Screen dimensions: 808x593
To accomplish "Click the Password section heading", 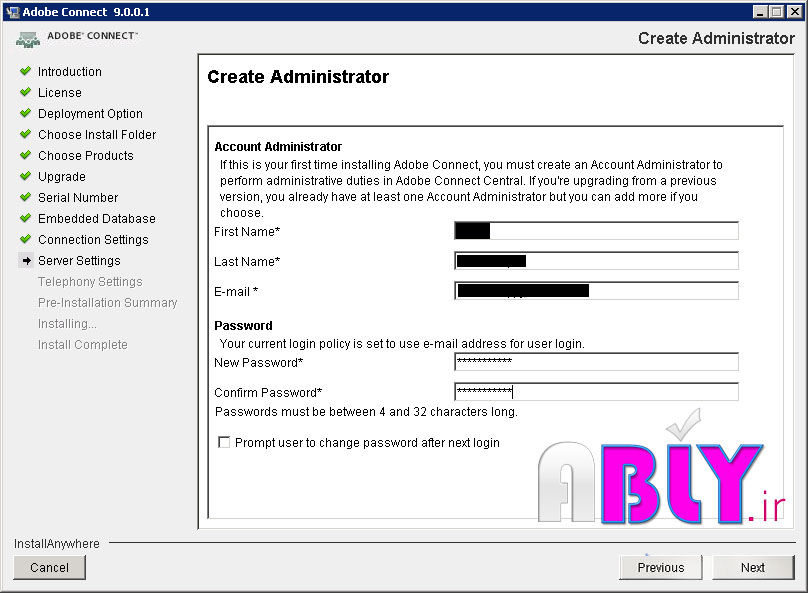I will tap(243, 326).
